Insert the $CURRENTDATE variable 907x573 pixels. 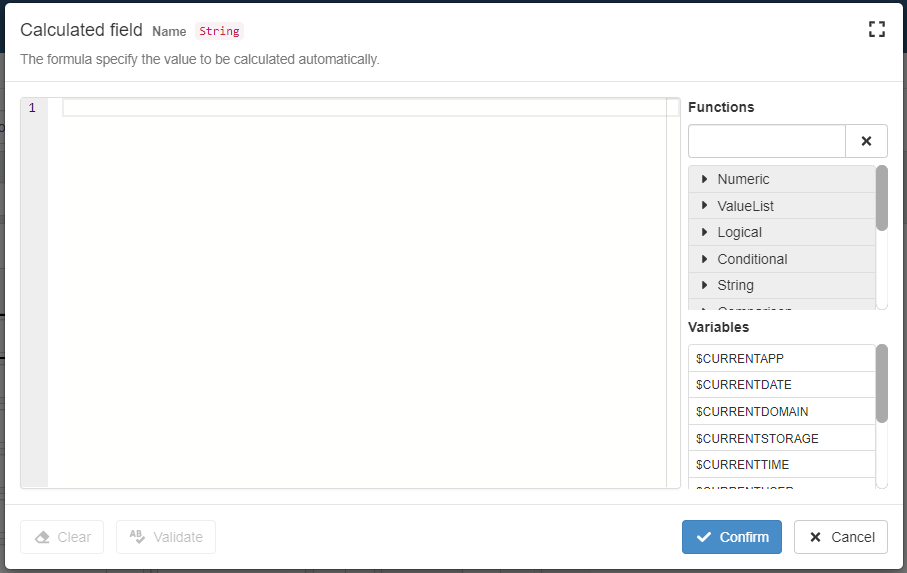click(x=743, y=385)
